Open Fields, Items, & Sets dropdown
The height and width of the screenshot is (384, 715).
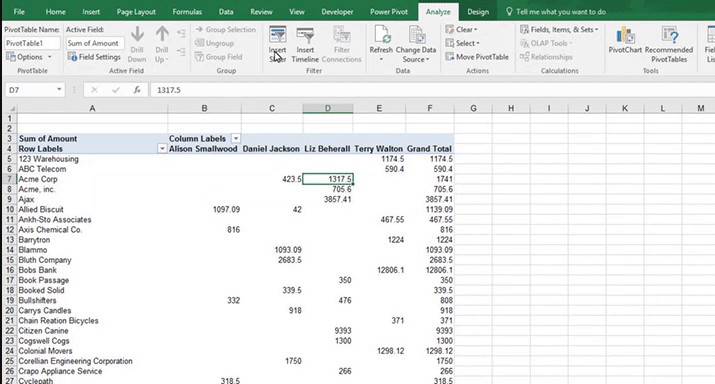click(559, 30)
